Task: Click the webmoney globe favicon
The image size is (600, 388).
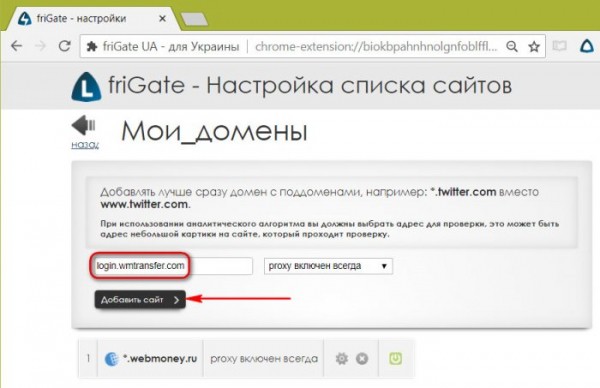Action: pyautogui.click(x=111, y=359)
